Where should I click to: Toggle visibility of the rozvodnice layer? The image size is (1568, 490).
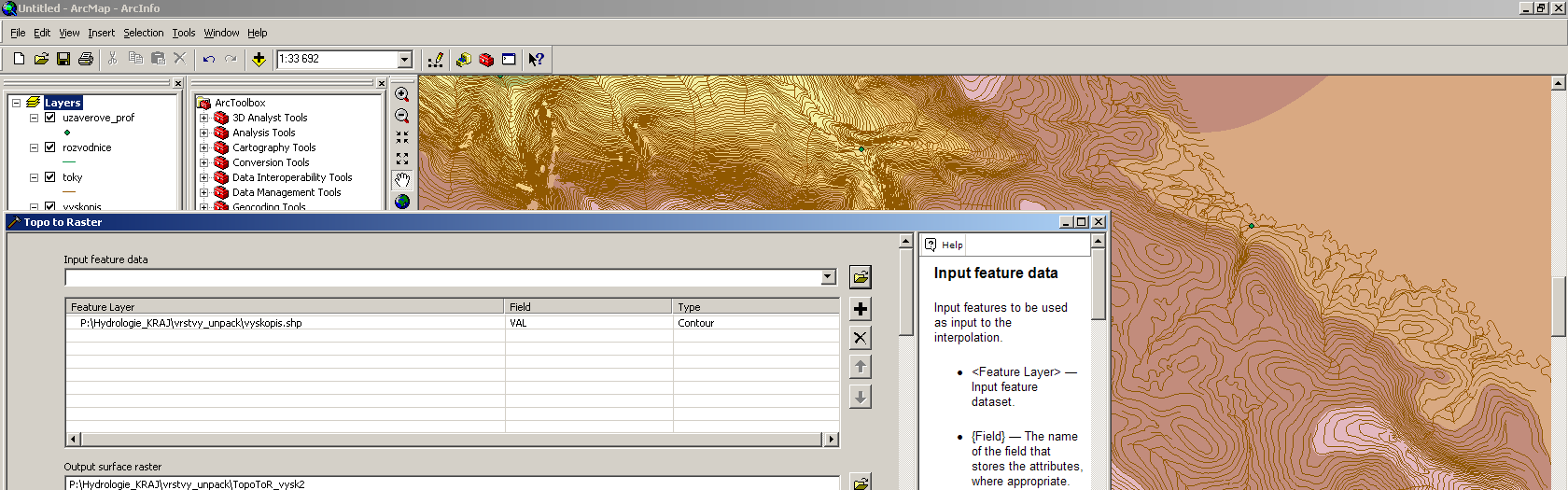[50, 147]
